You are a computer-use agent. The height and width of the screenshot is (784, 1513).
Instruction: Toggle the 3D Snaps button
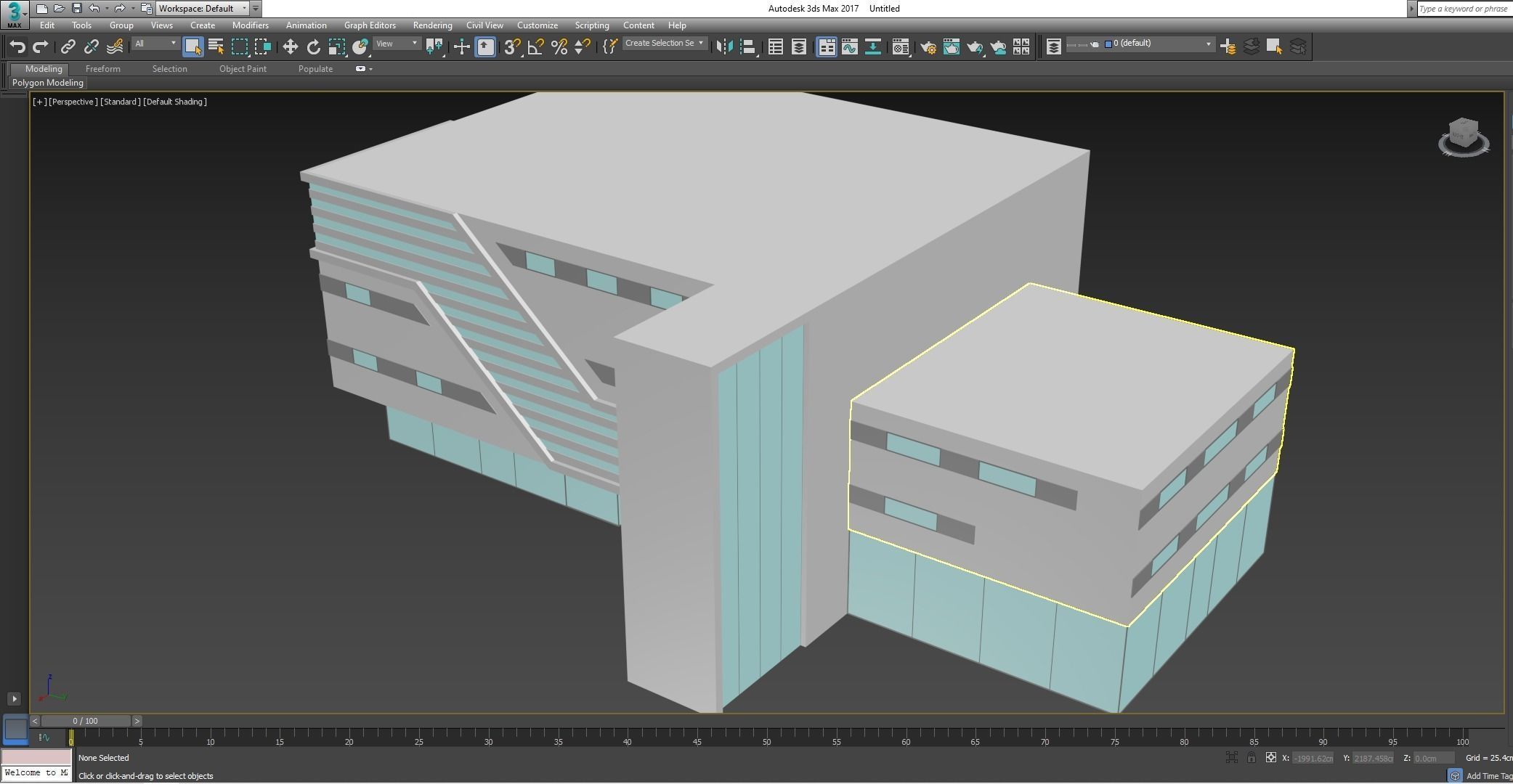click(512, 46)
